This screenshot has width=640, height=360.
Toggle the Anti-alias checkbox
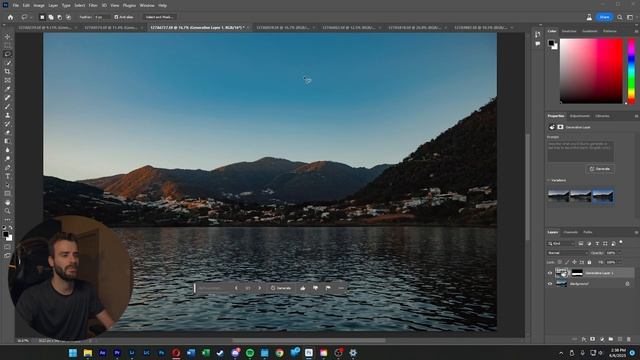116,17
